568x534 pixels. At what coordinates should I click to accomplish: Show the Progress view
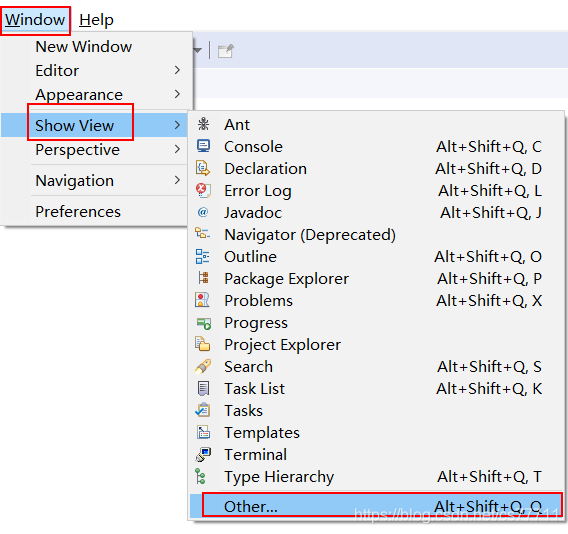[377, 322]
